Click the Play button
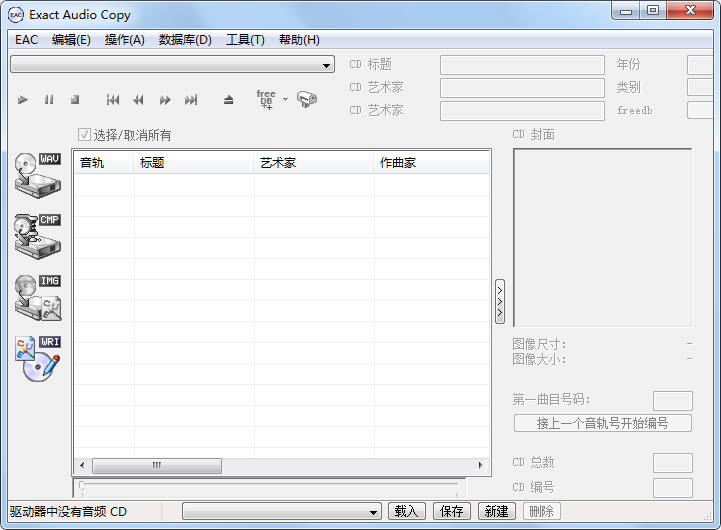Image resolution: width=721 pixels, height=530 pixels. pos(23,100)
